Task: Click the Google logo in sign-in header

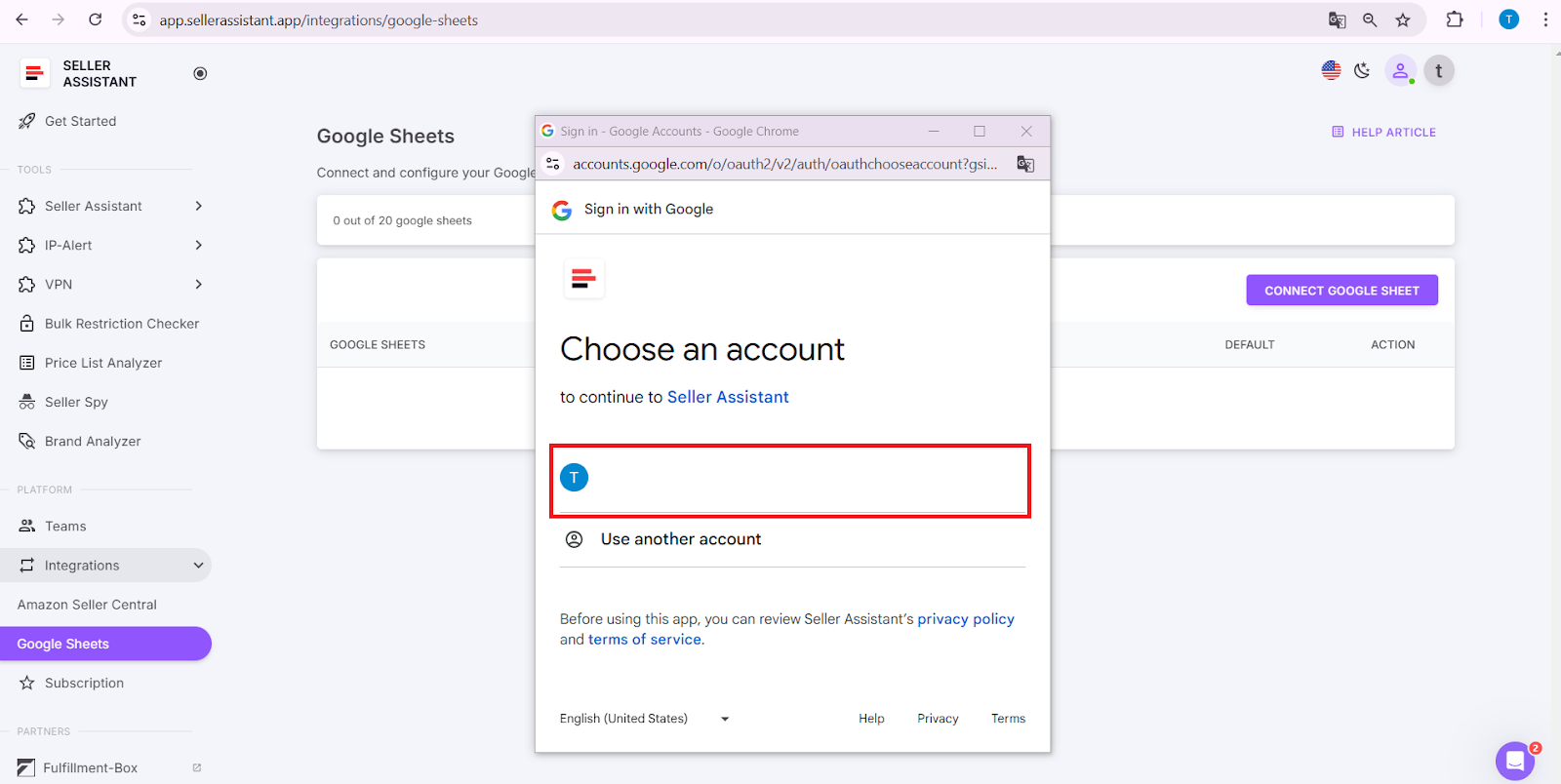Action: (x=562, y=210)
